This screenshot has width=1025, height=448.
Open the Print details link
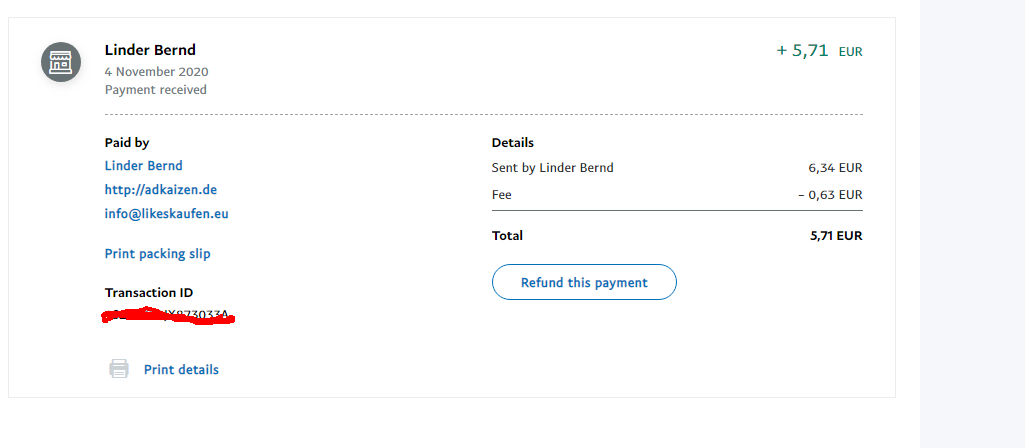coord(181,370)
